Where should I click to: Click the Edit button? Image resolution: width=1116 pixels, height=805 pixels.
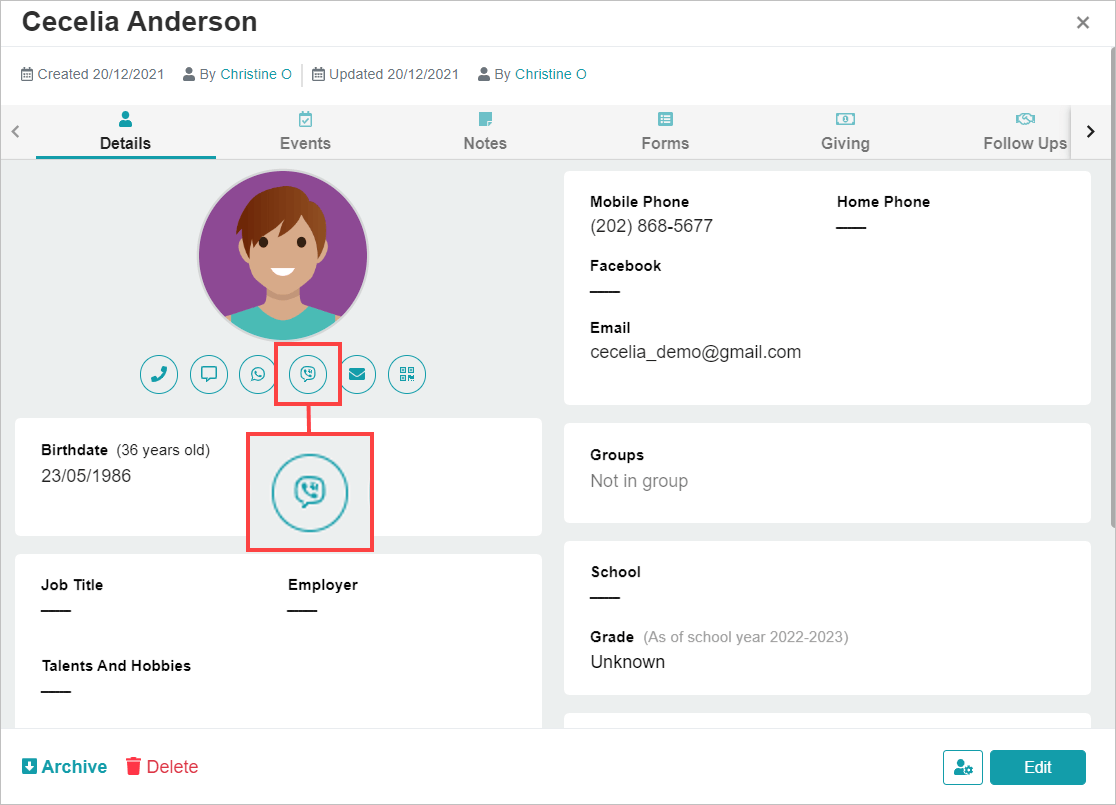point(1038,767)
